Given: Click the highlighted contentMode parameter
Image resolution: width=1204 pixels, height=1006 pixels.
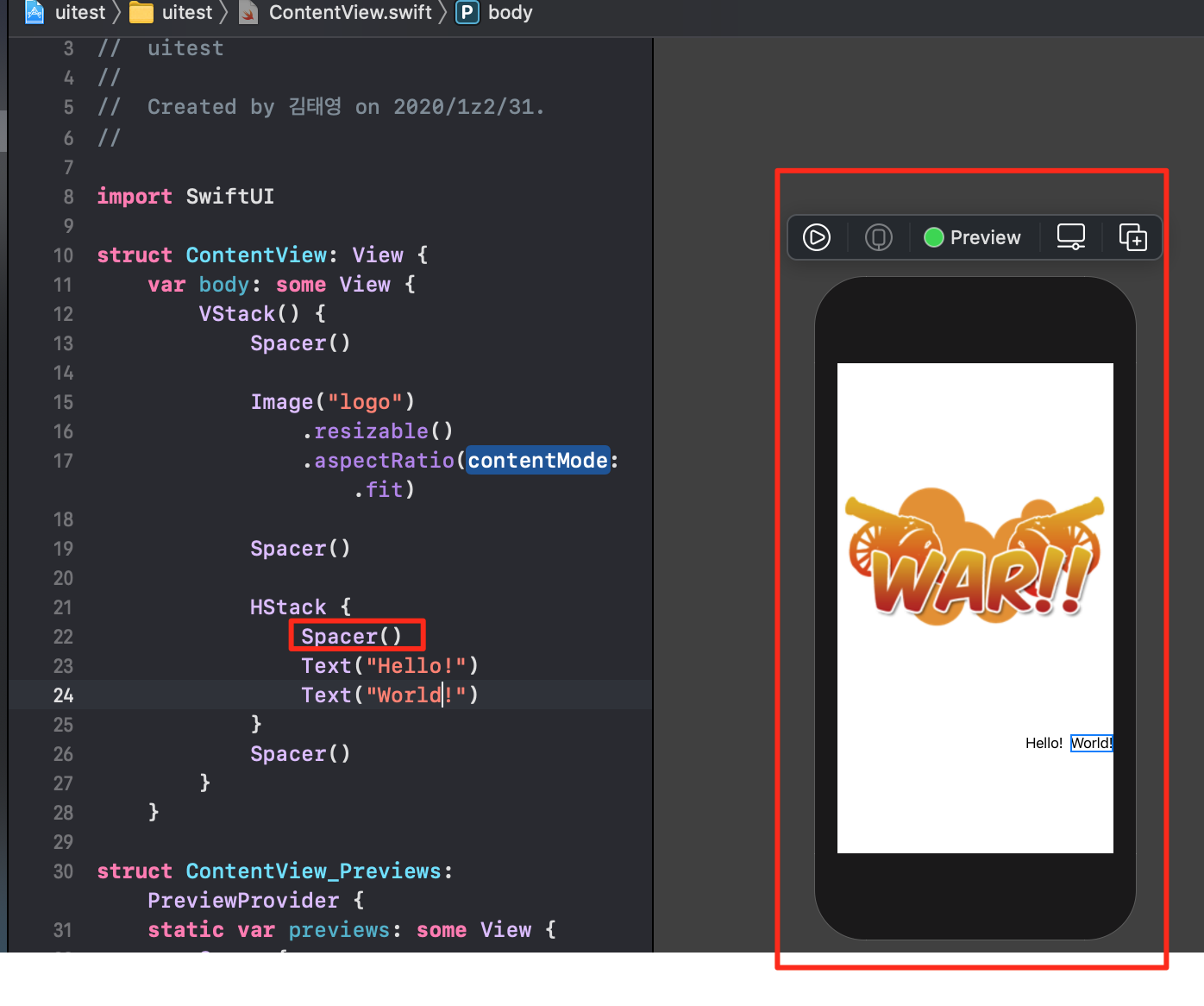Looking at the screenshot, I should 538,461.
